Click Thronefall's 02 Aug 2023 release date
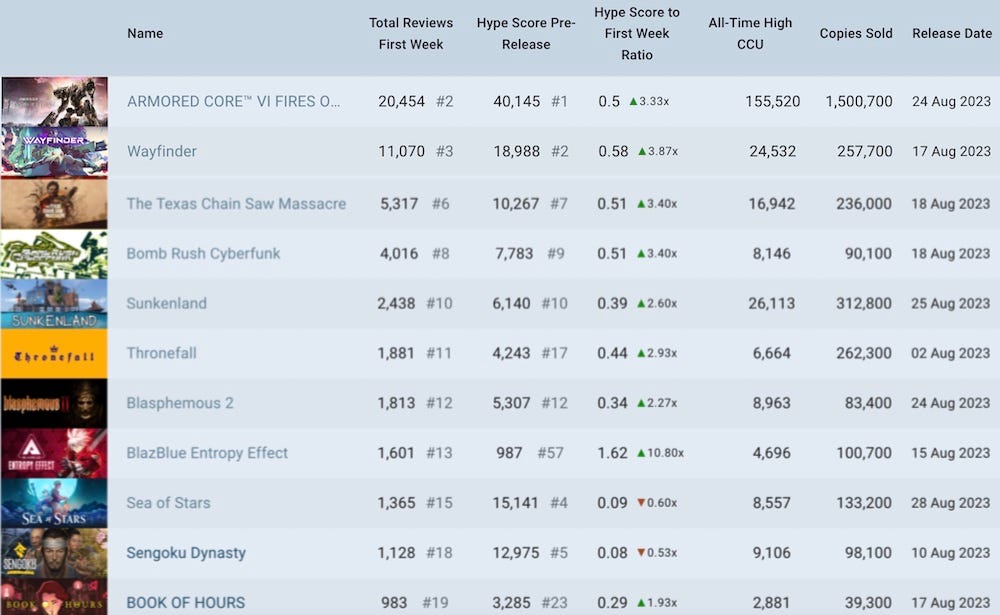This screenshot has width=1000, height=615. tap(950, 353)
